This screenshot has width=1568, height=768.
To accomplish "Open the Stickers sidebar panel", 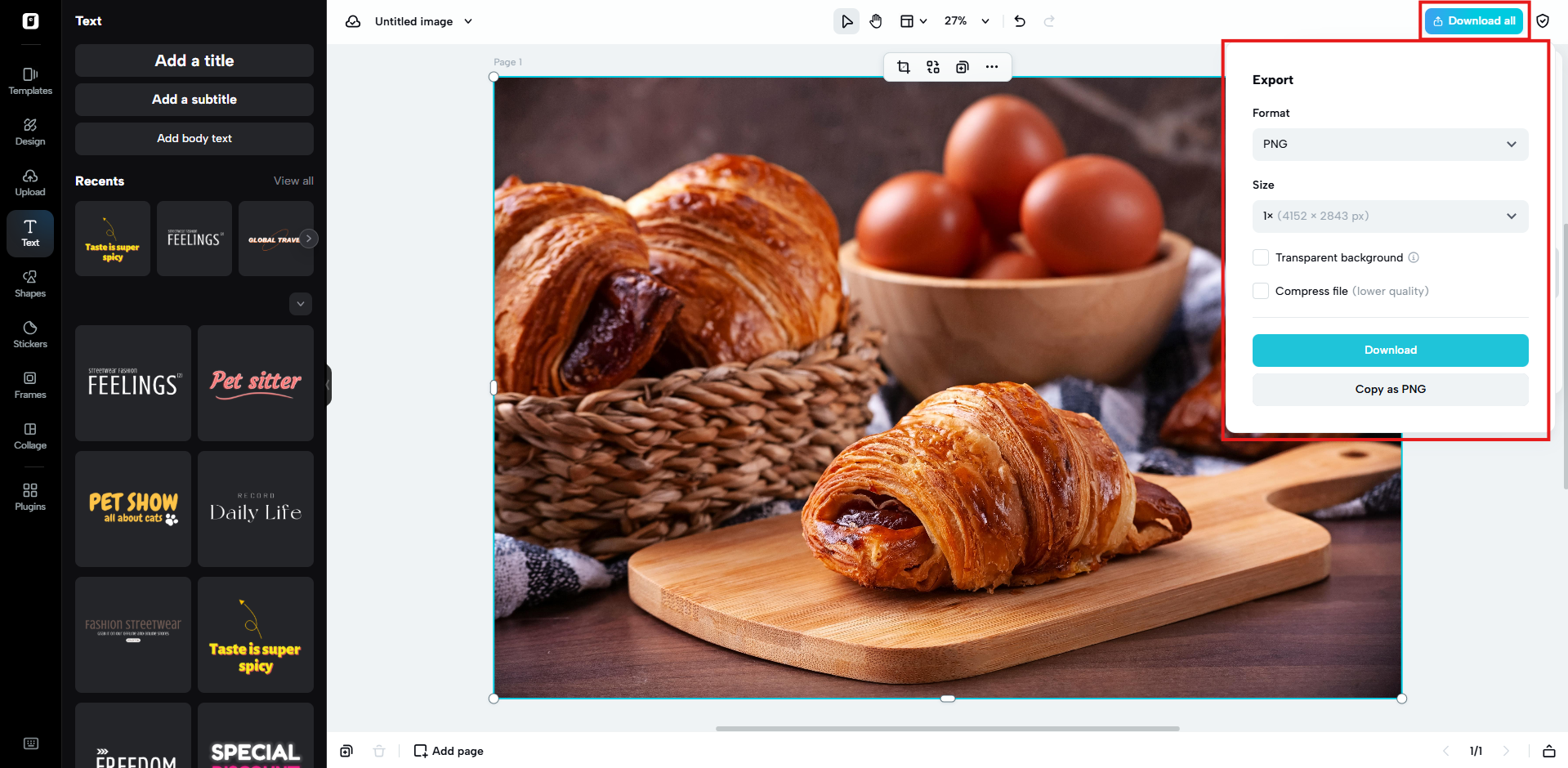I will 30,334.
